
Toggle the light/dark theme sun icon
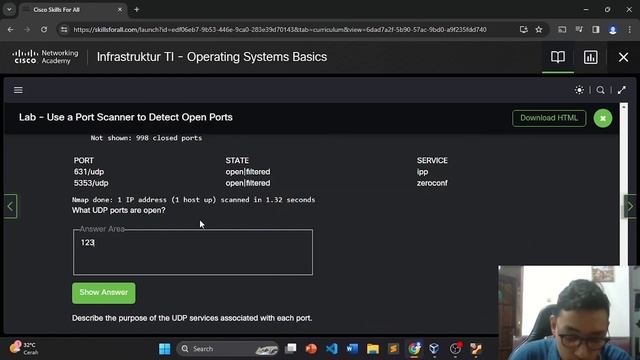(x=579, y=90)
